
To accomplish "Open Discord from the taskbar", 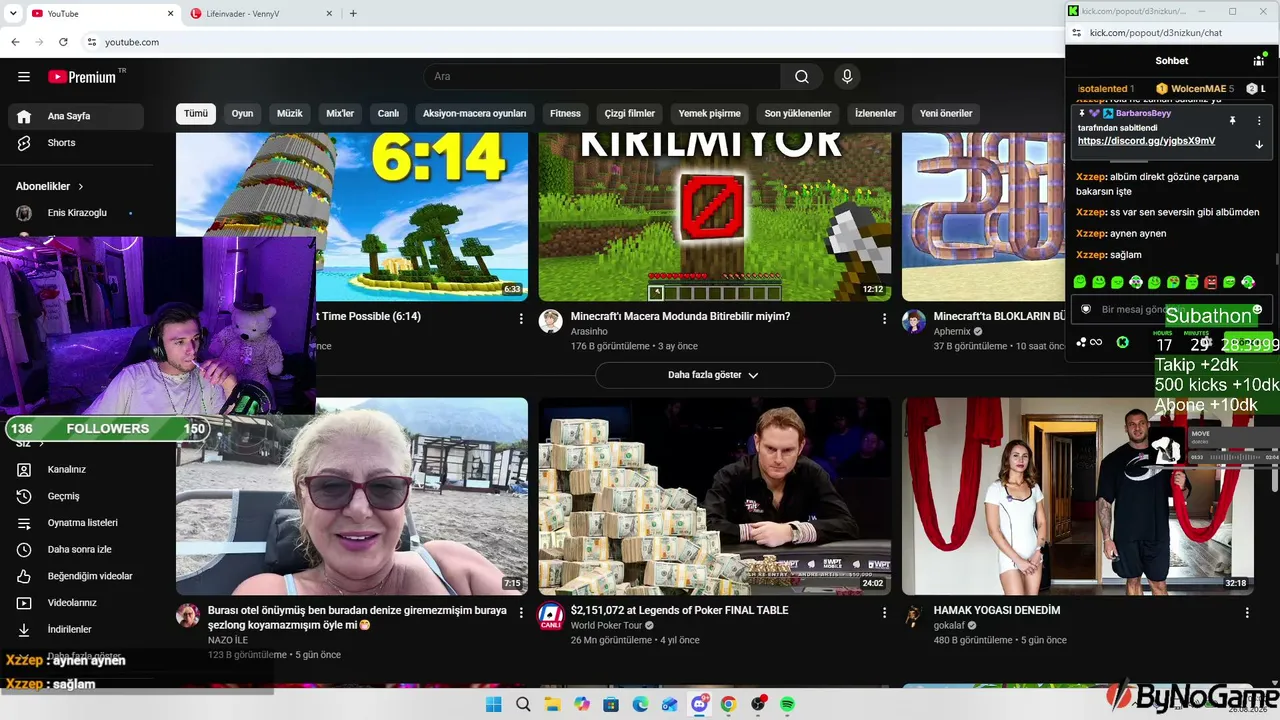I will [x=700, y=704].
